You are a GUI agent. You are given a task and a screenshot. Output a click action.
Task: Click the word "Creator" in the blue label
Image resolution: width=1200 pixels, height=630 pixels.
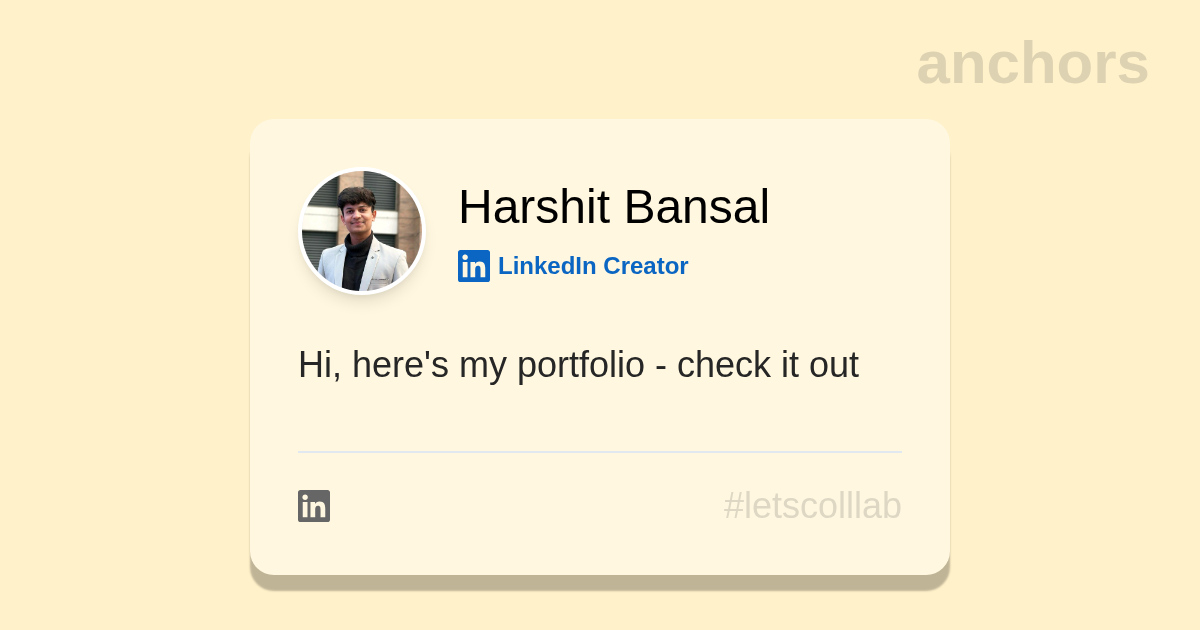pos(646,266)
